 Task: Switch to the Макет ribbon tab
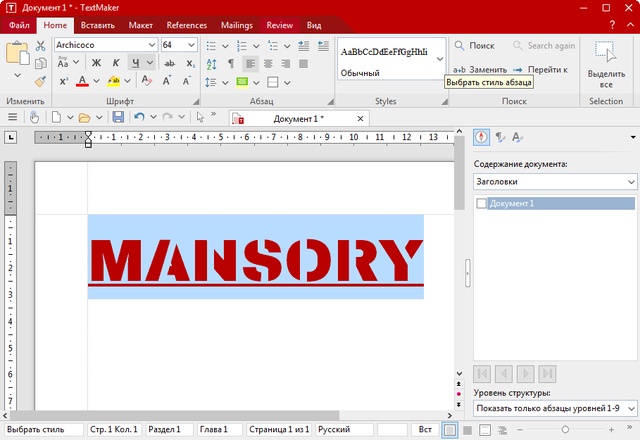pyautogui.click(x=140, y=25)
